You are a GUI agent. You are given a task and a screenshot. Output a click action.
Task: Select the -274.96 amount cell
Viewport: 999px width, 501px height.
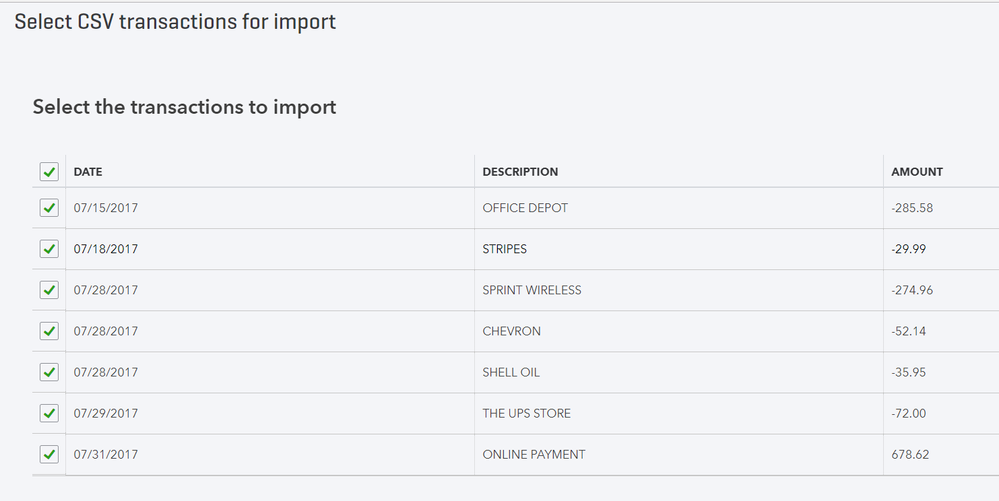(913, 290)
